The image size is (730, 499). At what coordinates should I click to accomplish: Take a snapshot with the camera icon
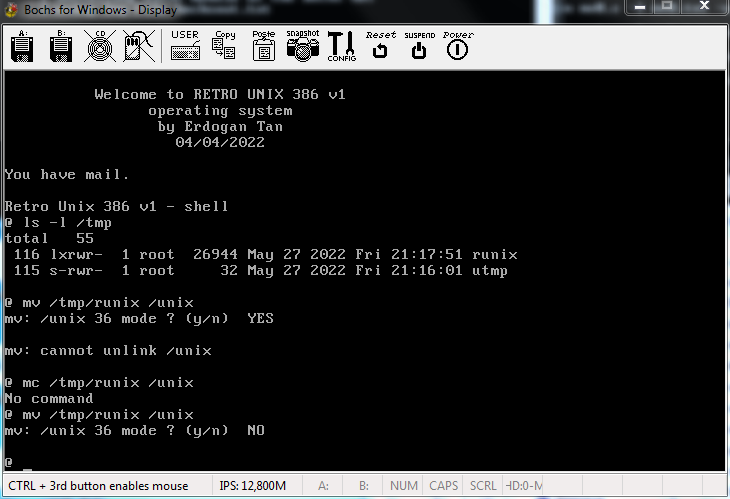click(x=303, y=46)
